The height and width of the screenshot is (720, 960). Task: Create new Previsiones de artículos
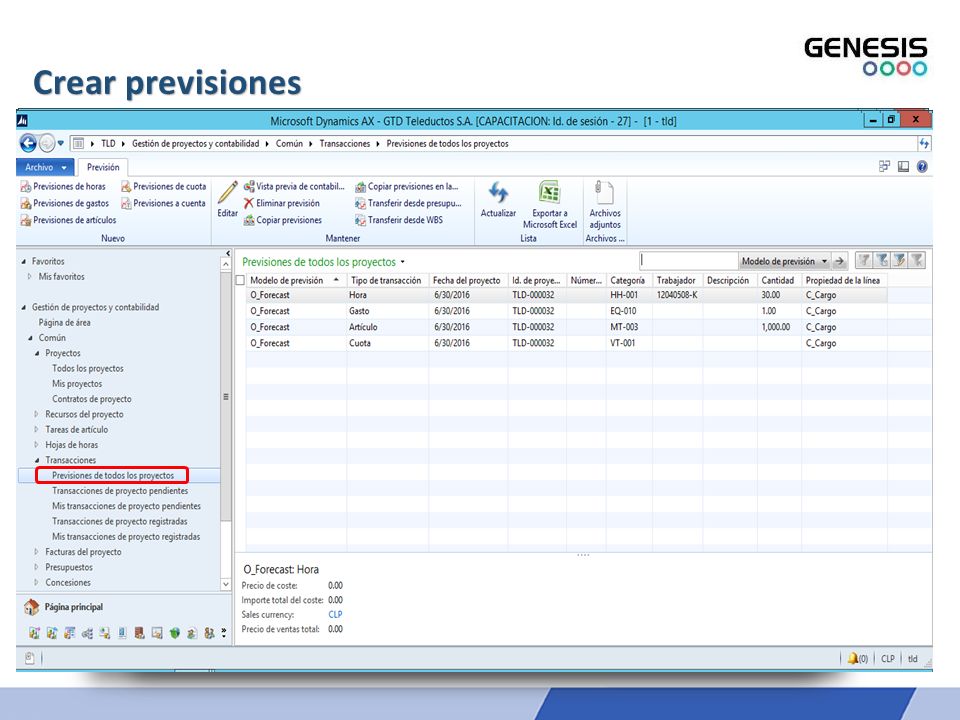pos(69,220)
